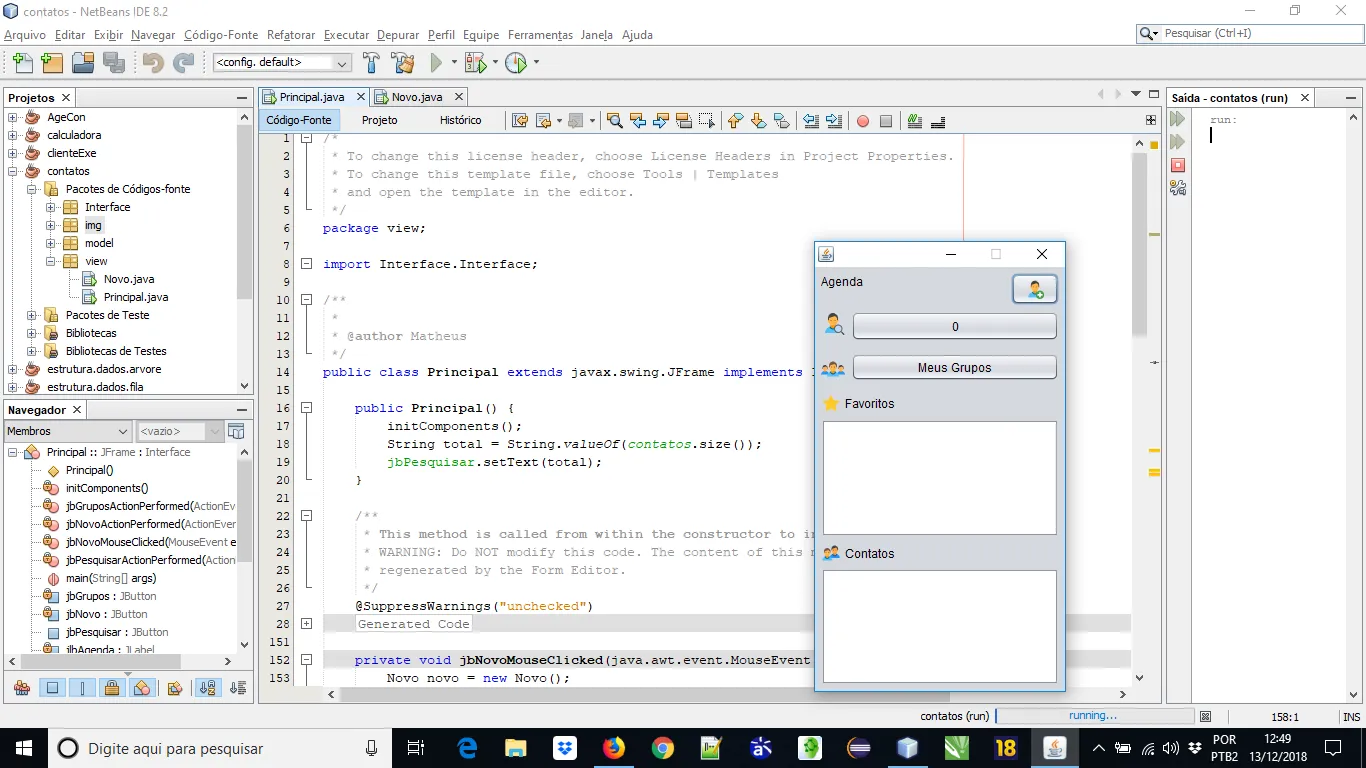The height and width of the screenshot is (768, 1366).
Task: Toggle show non-public members lock filter
Action: [x=112, y=688]
